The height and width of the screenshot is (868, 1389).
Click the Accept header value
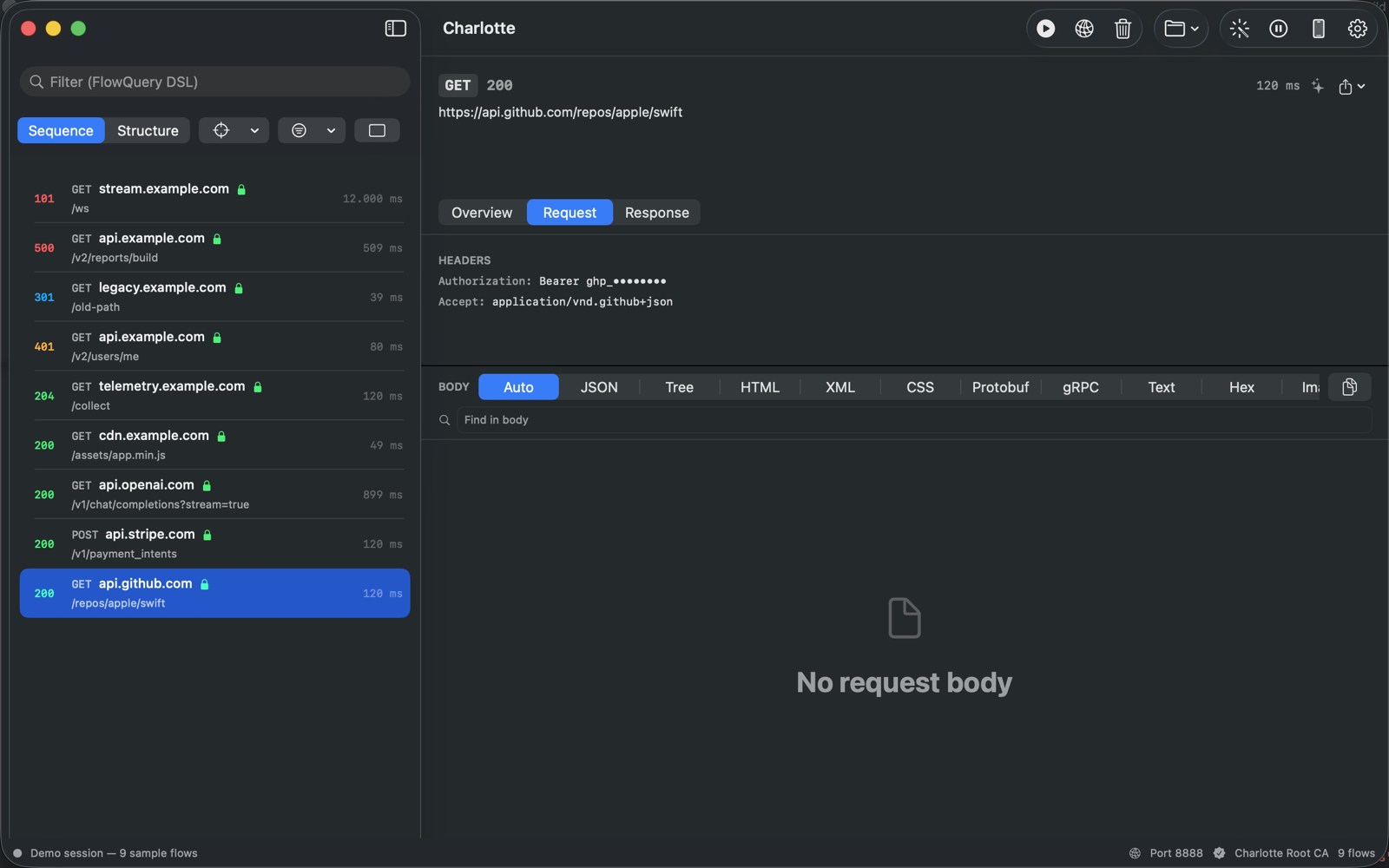583,302
